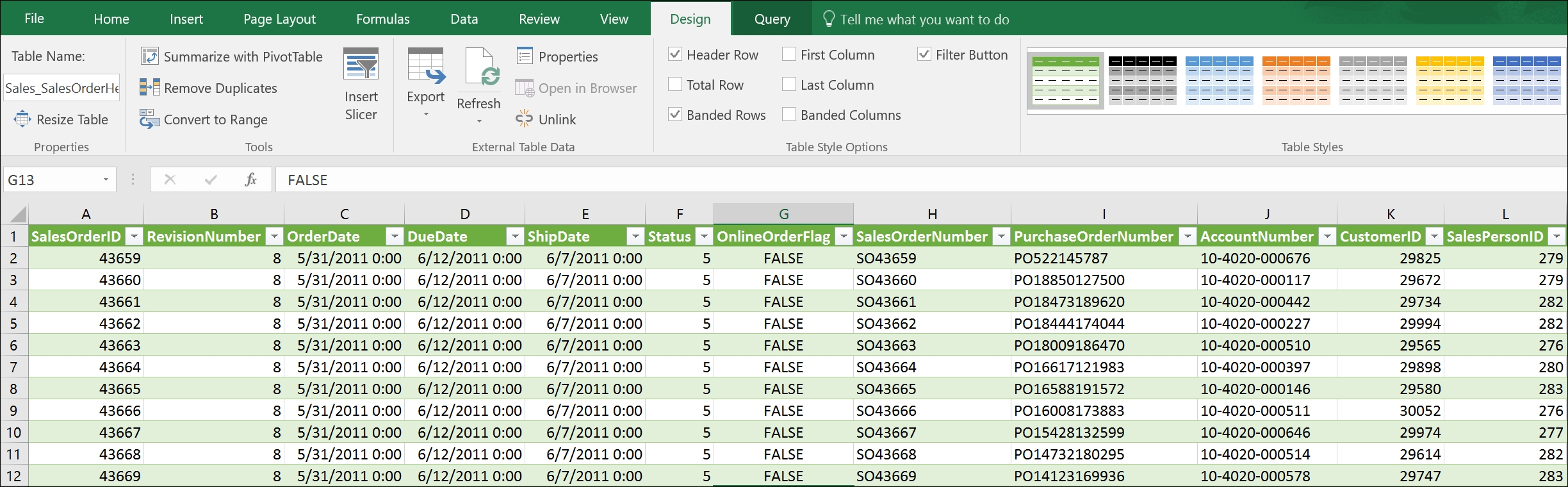
Task: Click the Remove Duplicates label
Action: pos(220,88)
